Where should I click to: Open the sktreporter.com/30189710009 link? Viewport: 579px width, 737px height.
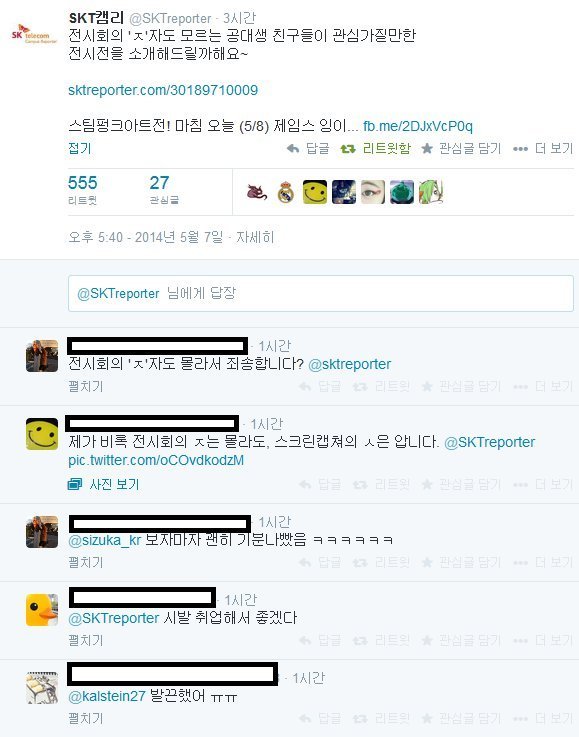(163, 90)
